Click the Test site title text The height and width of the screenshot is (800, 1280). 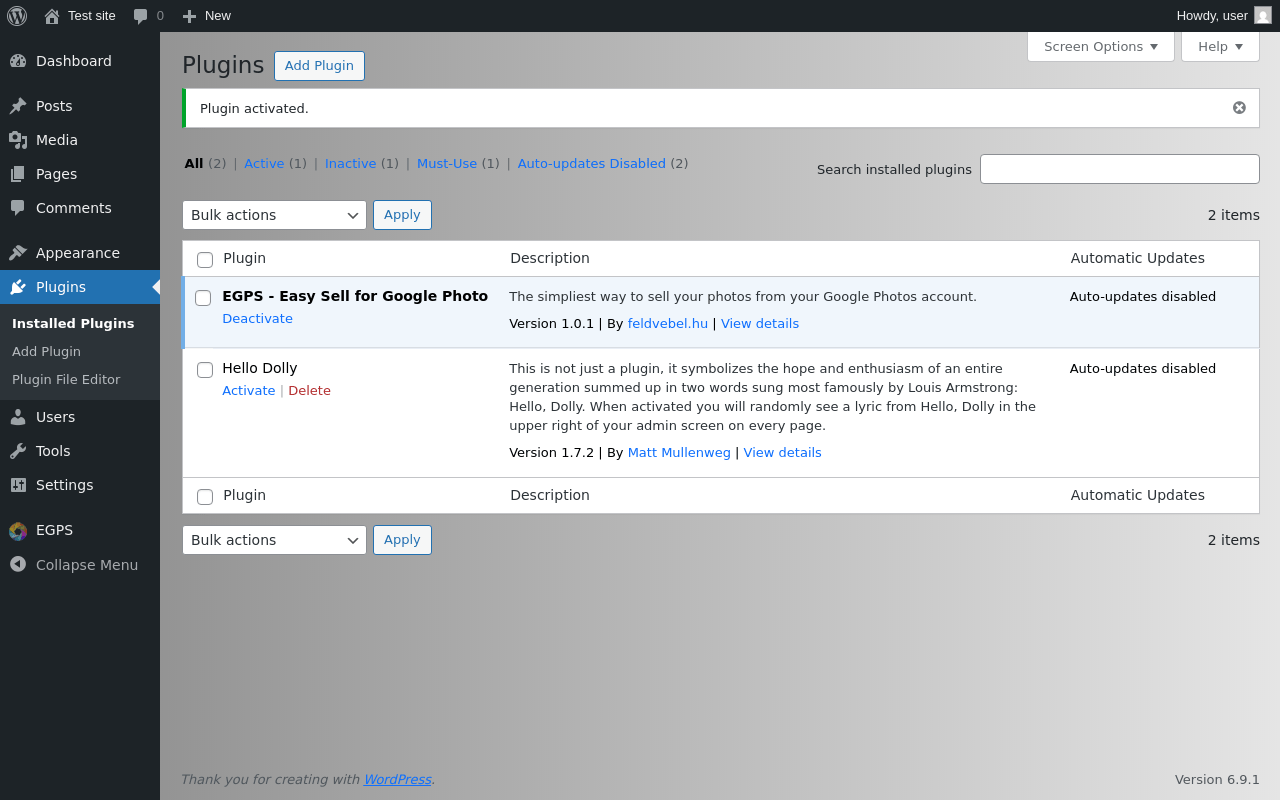tap(92, 16)
